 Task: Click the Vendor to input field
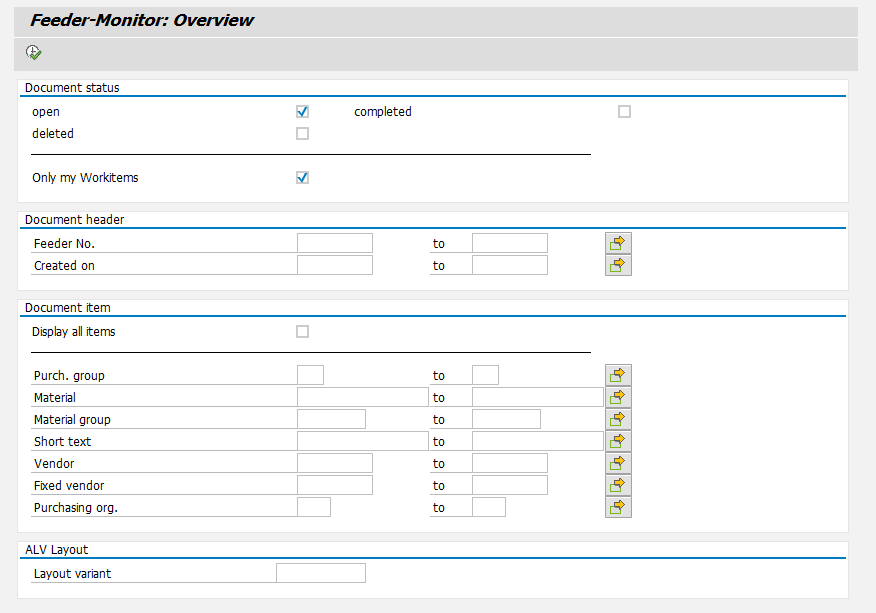pyautogui.click(x=510, y=462)
